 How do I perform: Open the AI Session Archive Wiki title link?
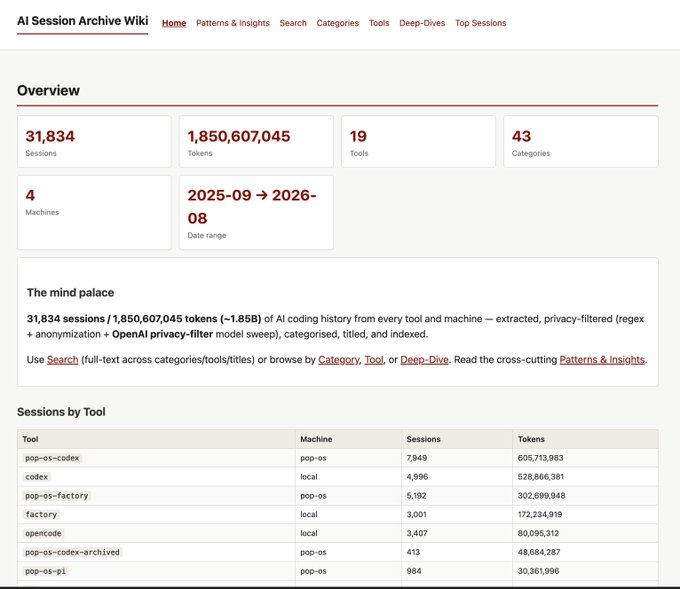pos(82,21)
